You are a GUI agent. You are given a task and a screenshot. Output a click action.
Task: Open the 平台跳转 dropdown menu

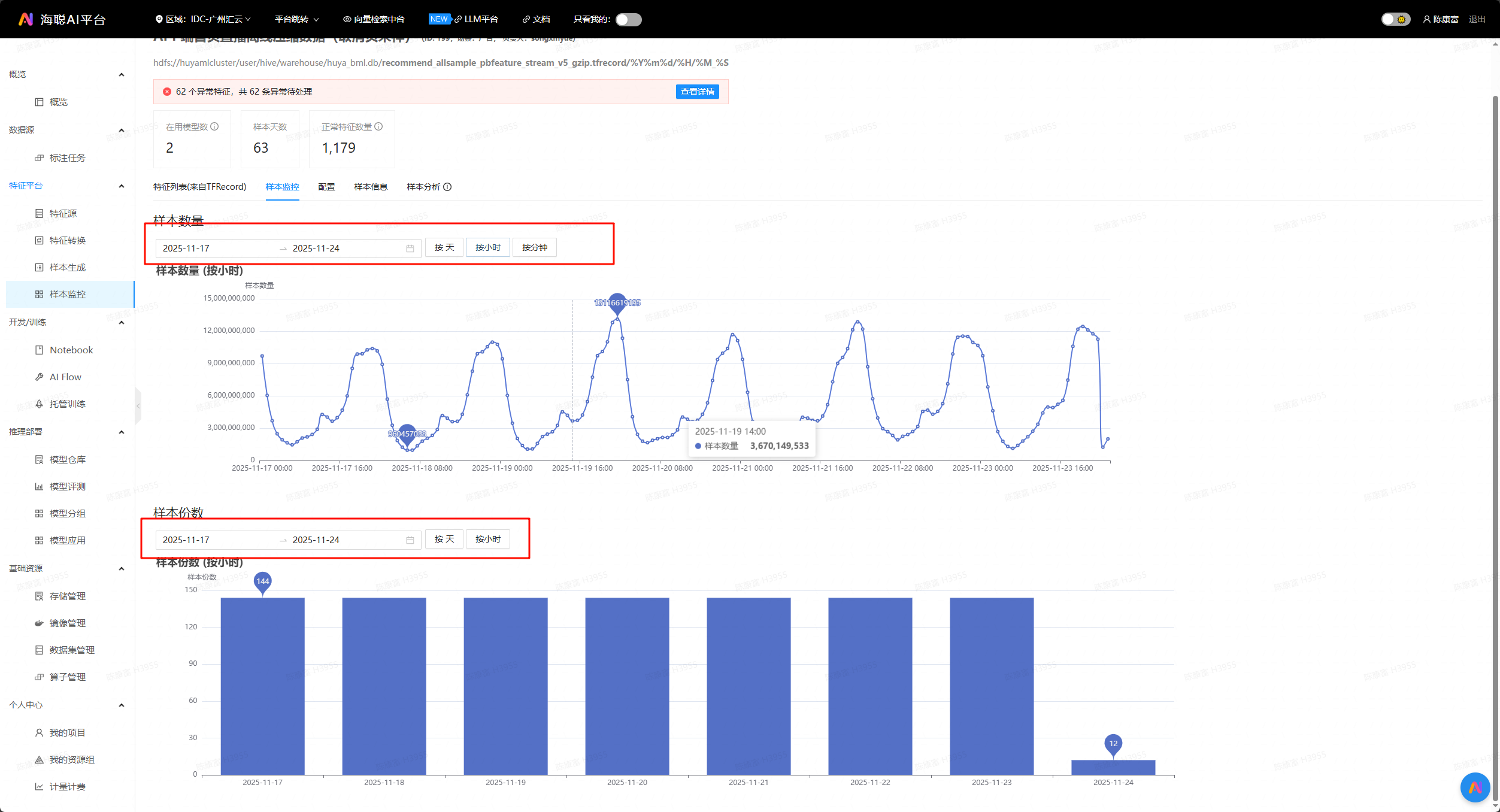coord(296,19)
